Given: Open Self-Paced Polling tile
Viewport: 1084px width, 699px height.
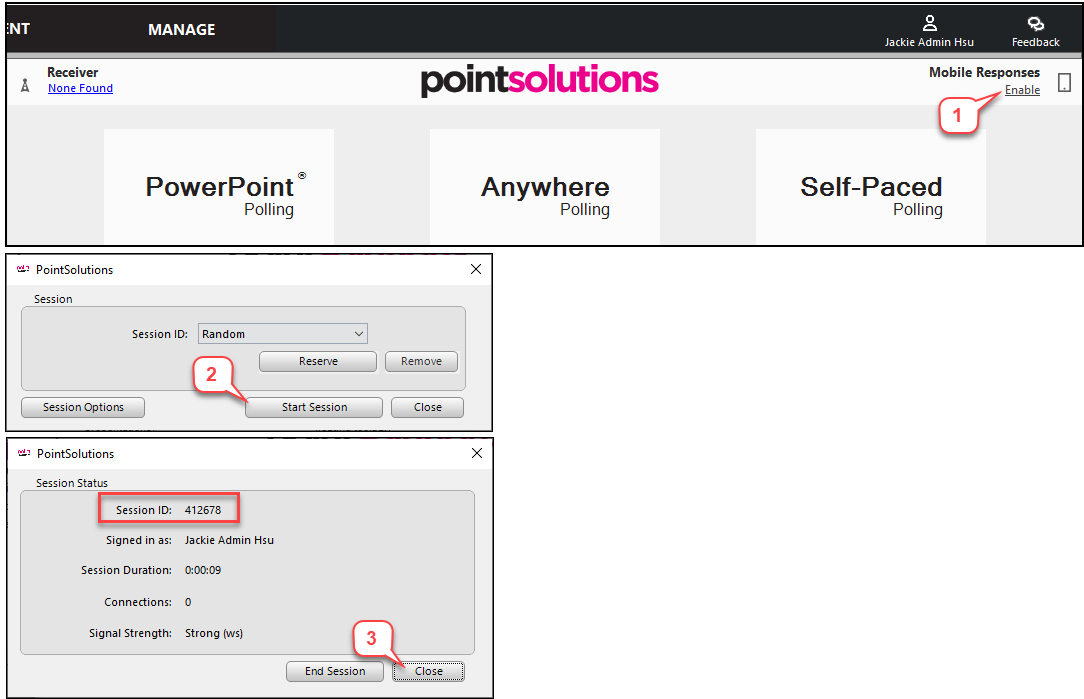Looking at the screenshot, I should (x=870, y=186).
